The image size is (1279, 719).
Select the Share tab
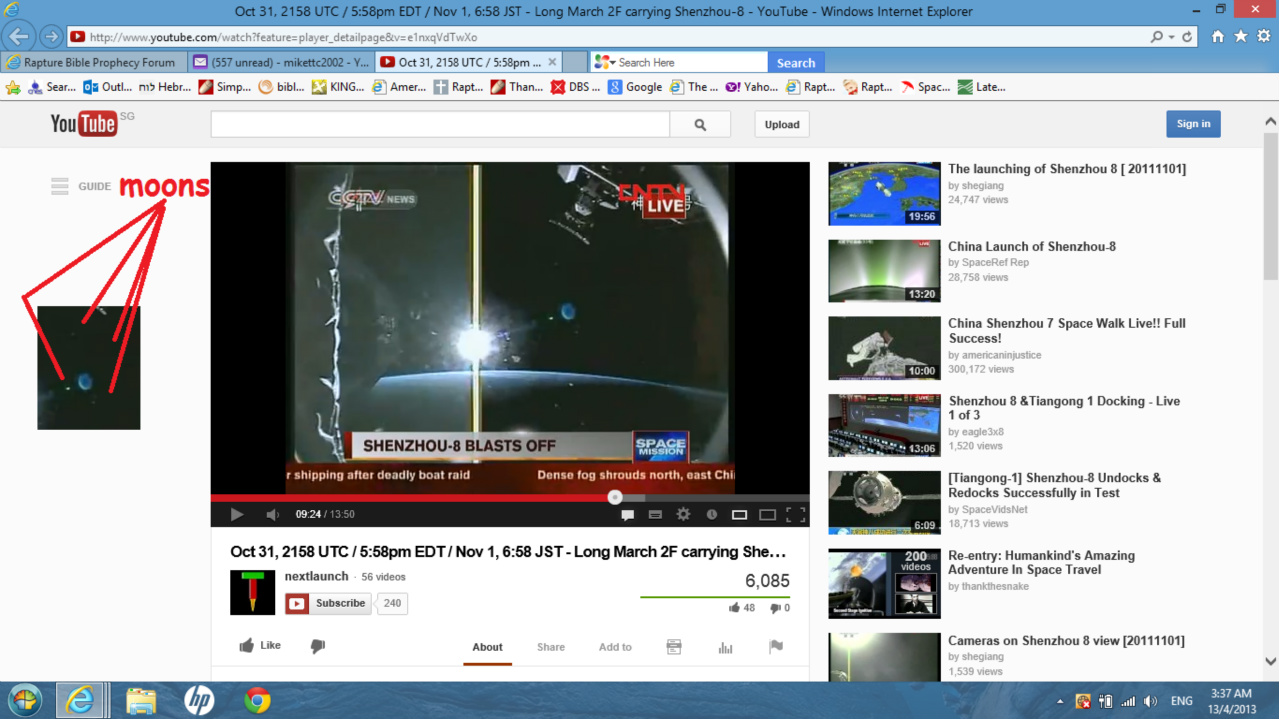551,647
